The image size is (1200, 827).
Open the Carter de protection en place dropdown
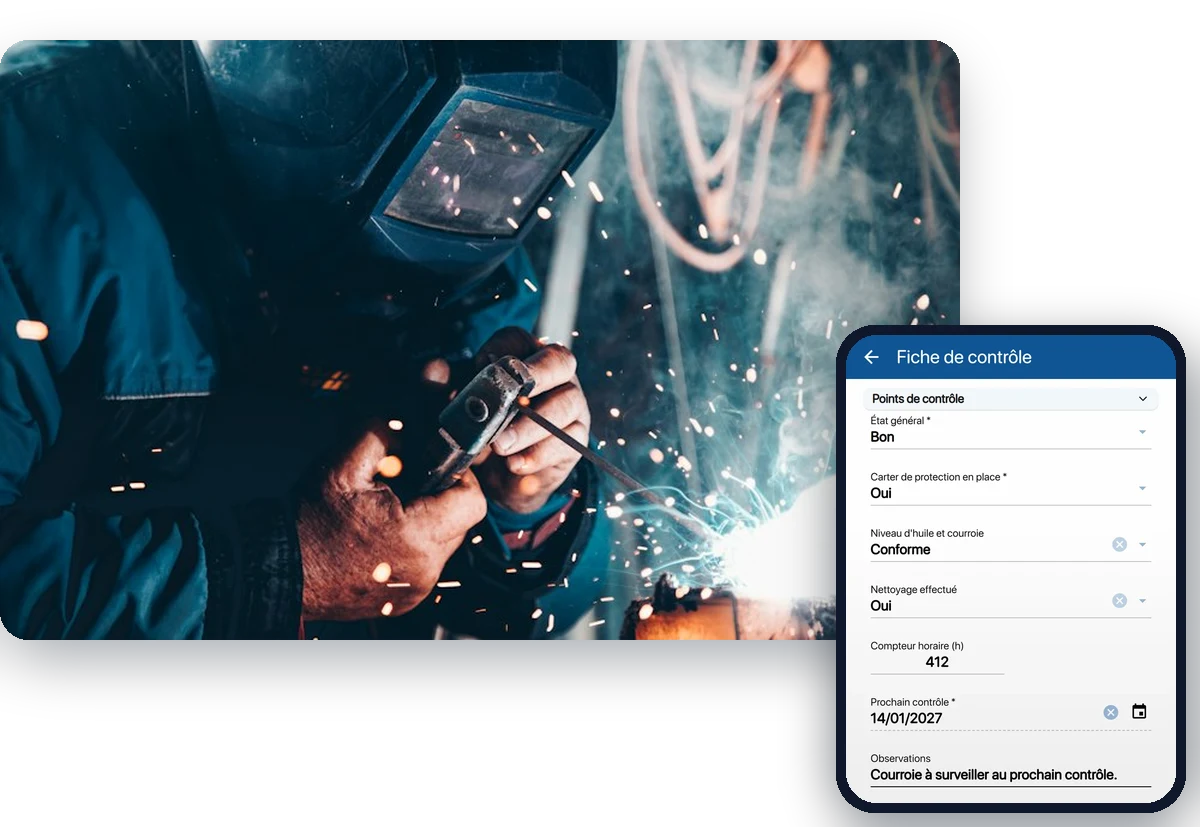[1143, 488]
